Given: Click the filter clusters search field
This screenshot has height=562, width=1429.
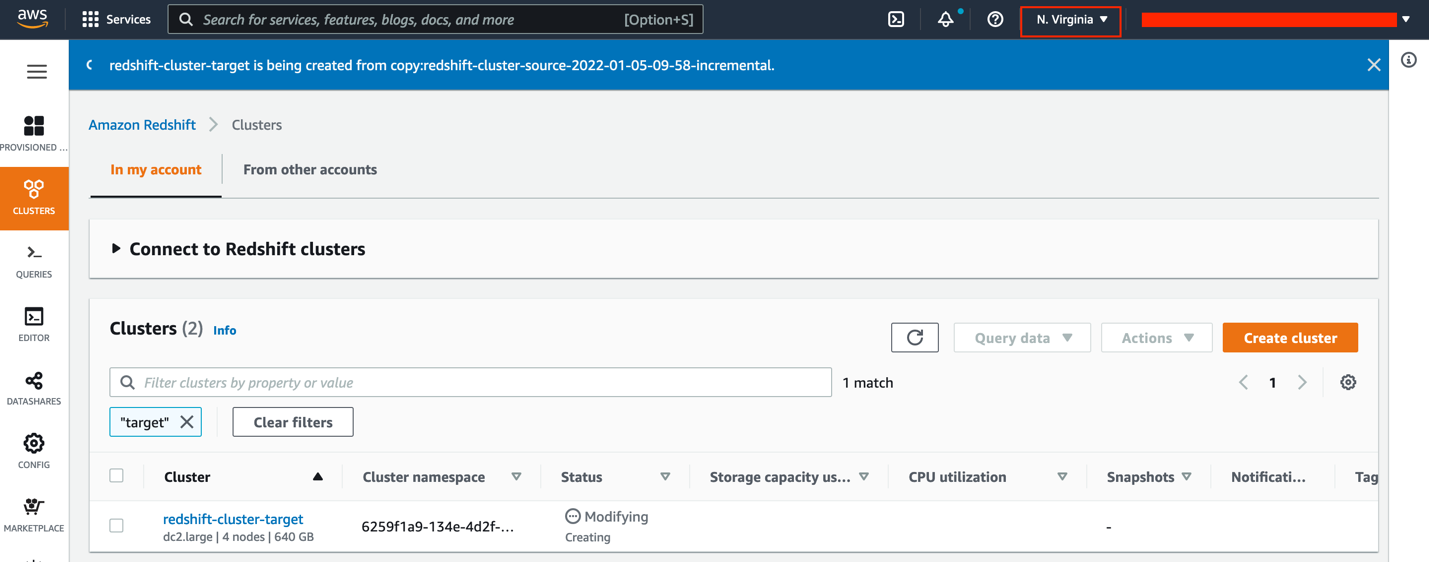Looking at the screenshot, I should coord(470,382).
